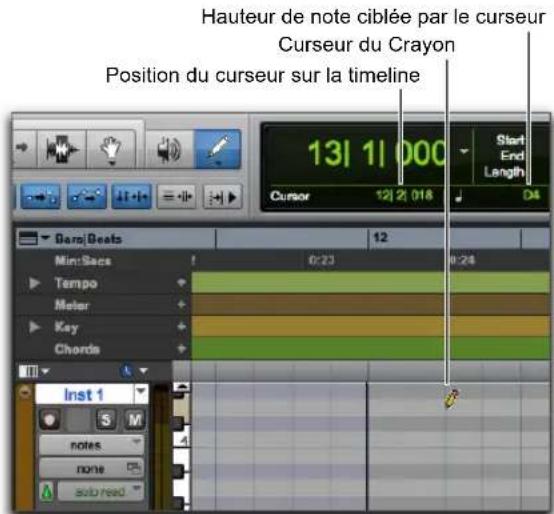Open the none patch select button
554x514 pixels.
click(91, 469)
